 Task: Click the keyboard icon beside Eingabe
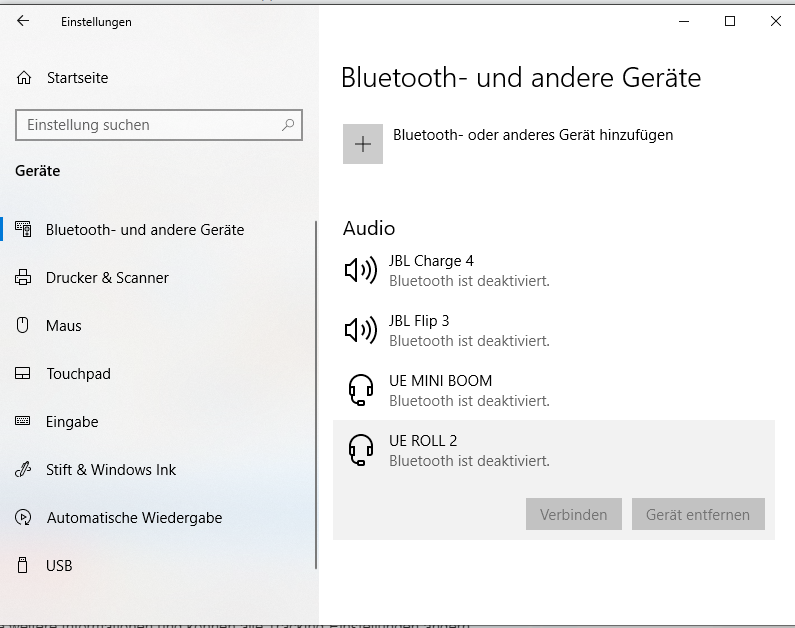pos(23,421)
